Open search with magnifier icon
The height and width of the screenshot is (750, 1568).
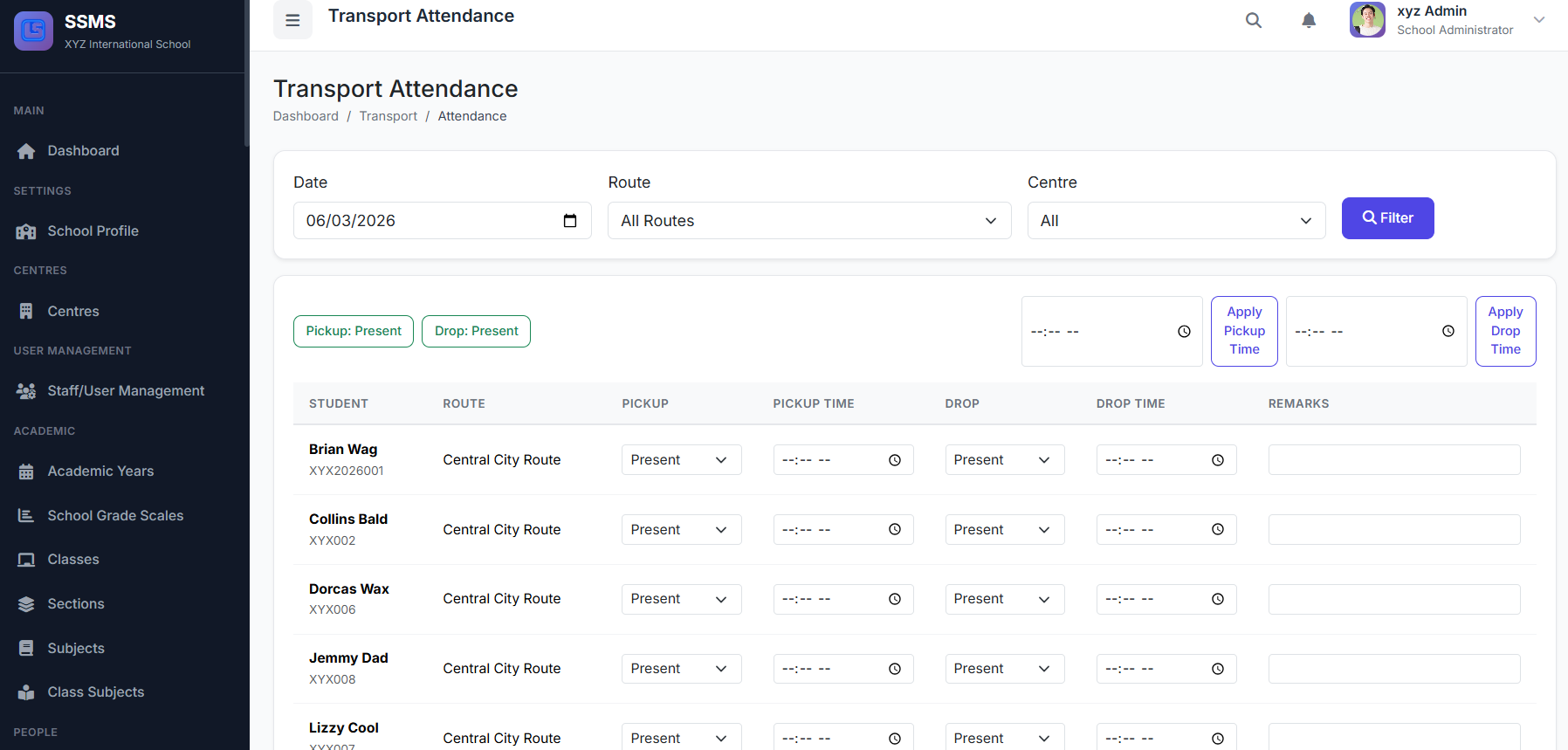tap(1253, 20)
